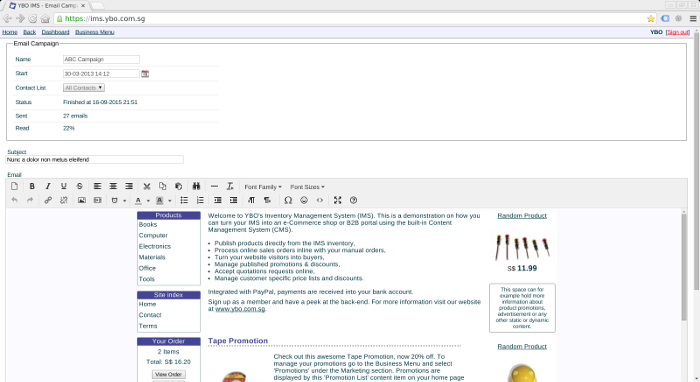This screenshot has height=382, width=700.
Task: Toggle underline formatting
Action: tap(63, 186)
